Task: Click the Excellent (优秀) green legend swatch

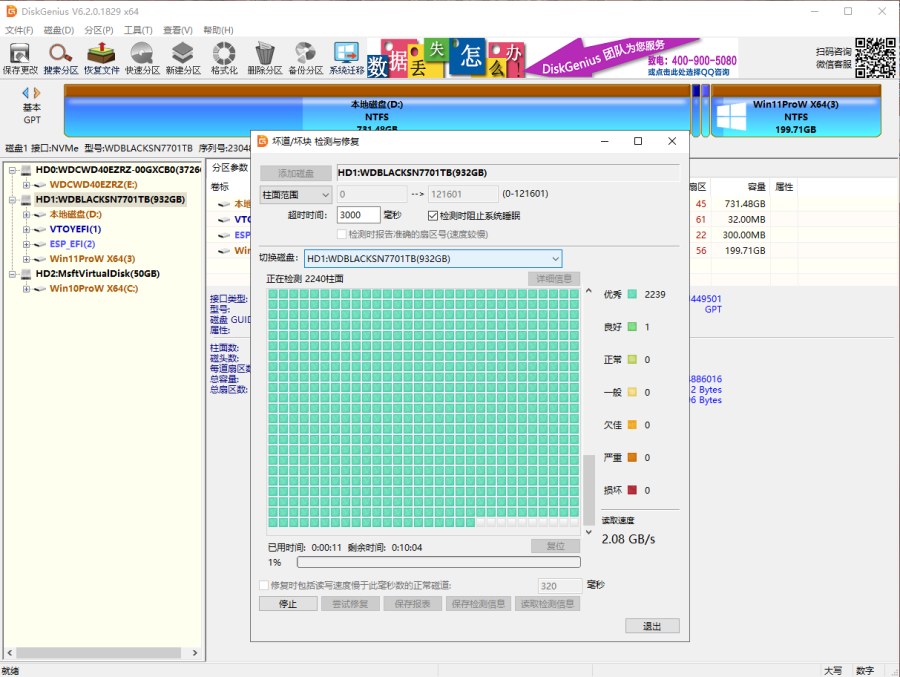Action: [x=632, y=295]
